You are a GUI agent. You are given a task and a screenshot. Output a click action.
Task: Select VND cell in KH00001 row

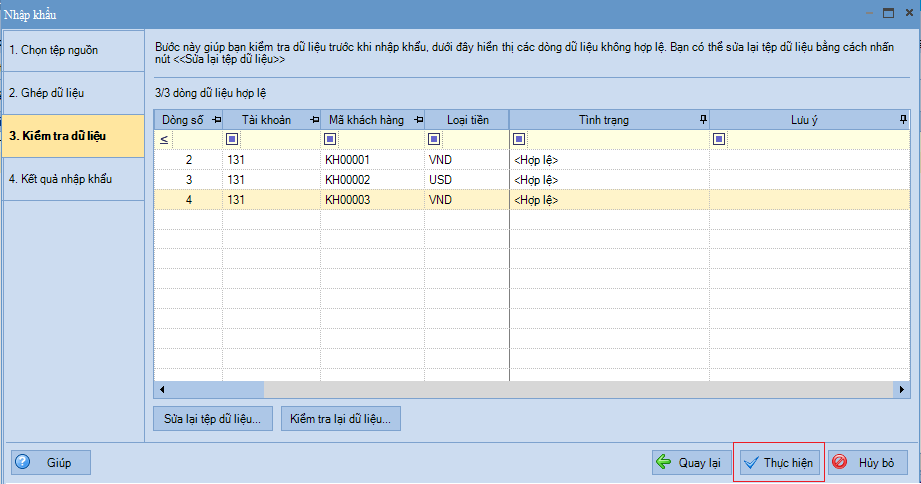[x=467, y=160]
